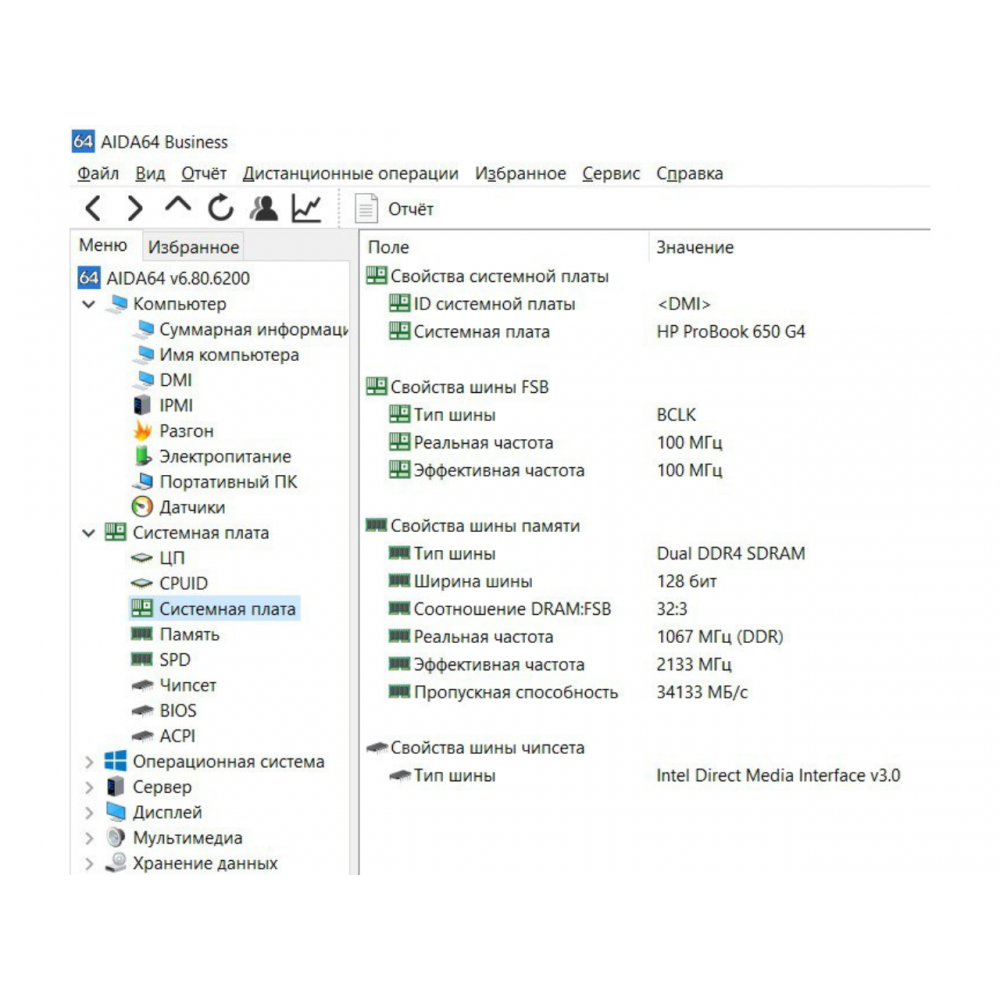Click the Windows logo icon of Операционная система

[115, 761]
